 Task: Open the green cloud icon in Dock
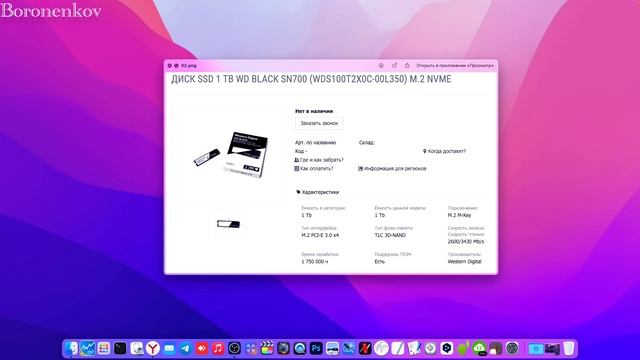[479, 348]
